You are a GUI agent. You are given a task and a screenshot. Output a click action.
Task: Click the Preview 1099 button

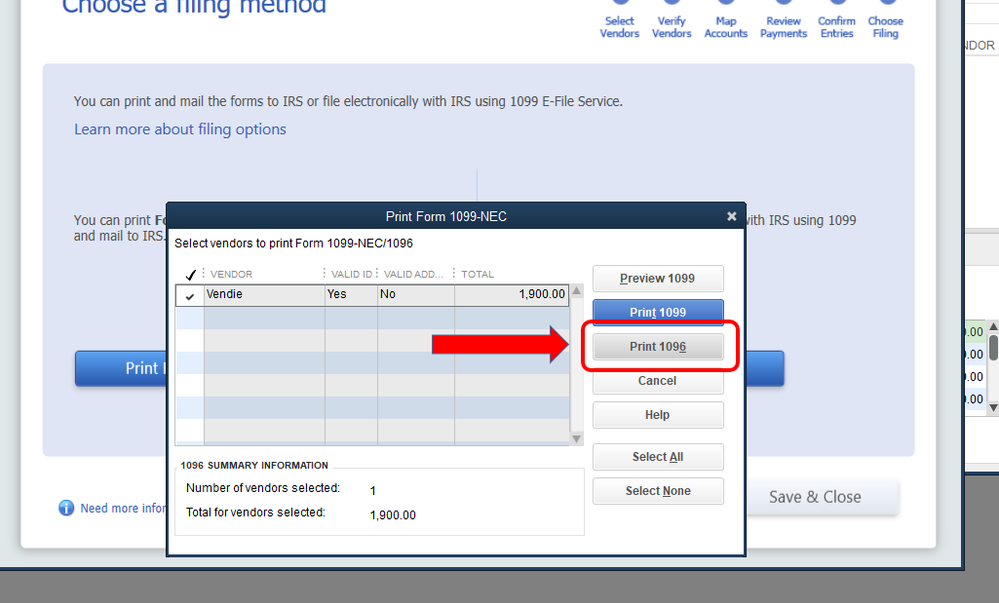click(658, 279)
